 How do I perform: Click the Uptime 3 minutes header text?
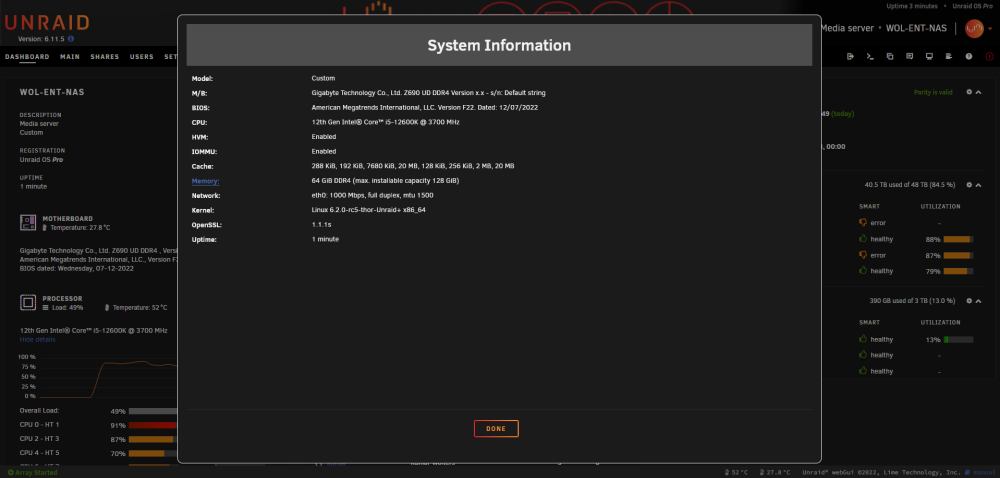912,6
